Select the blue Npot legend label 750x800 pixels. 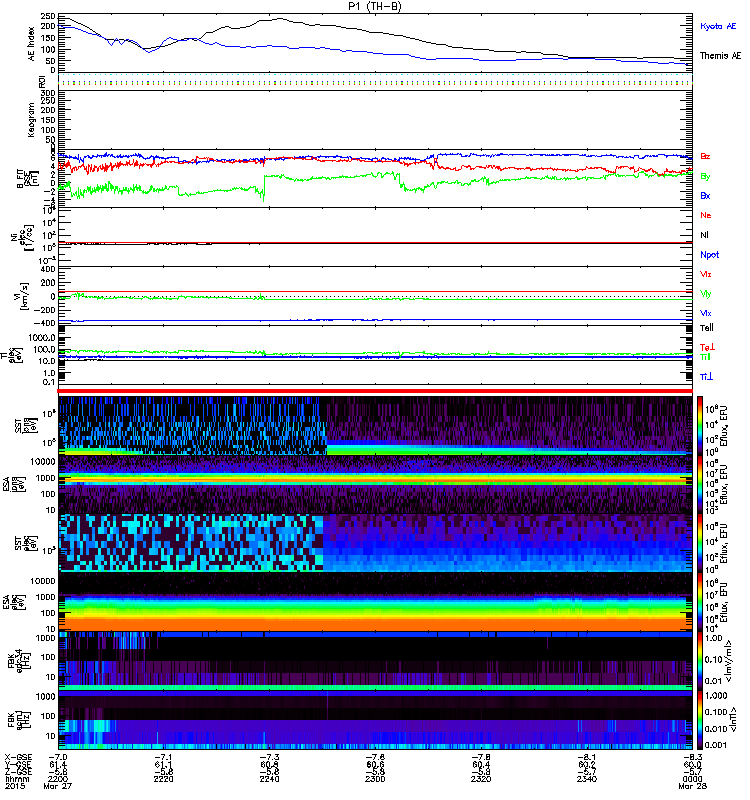(x=710, y=255)
